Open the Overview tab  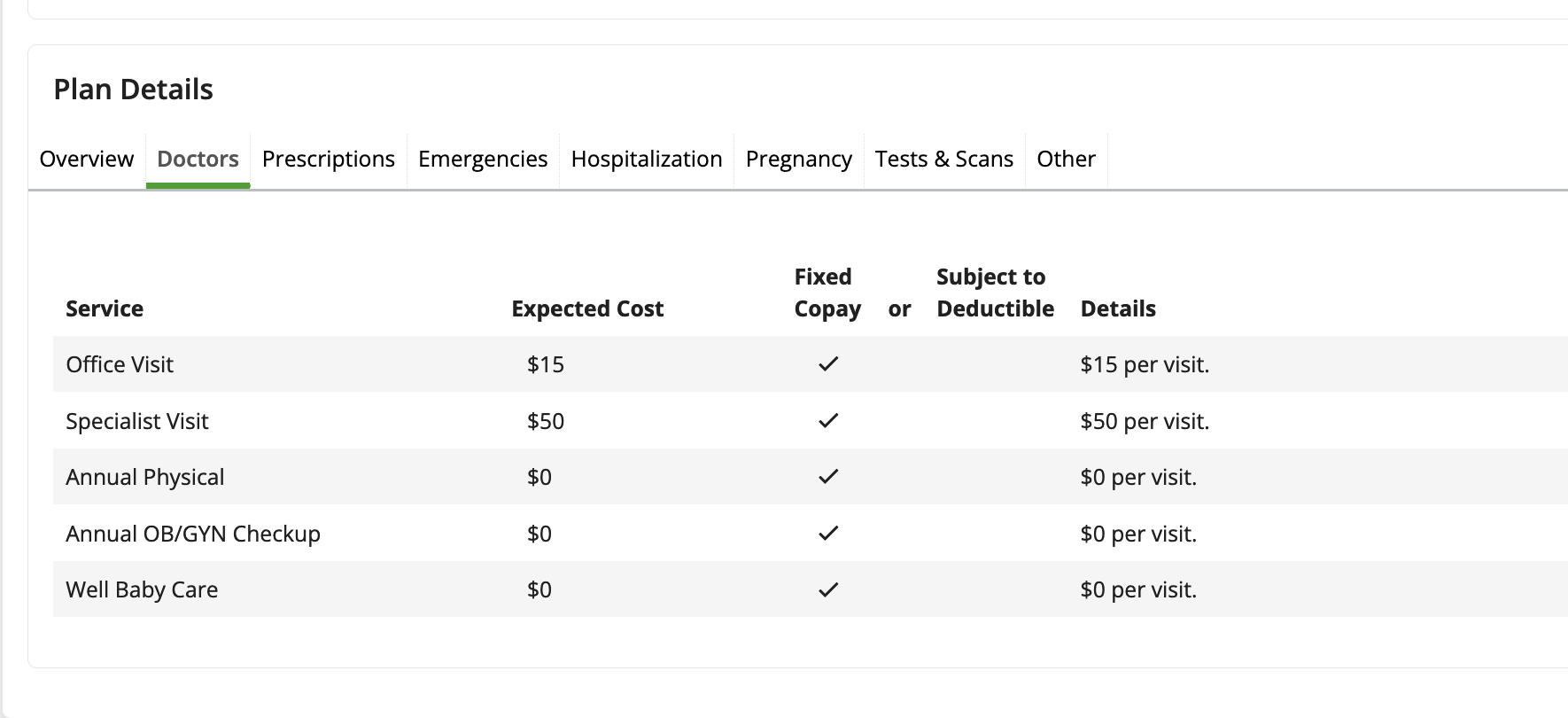[87, 160]
